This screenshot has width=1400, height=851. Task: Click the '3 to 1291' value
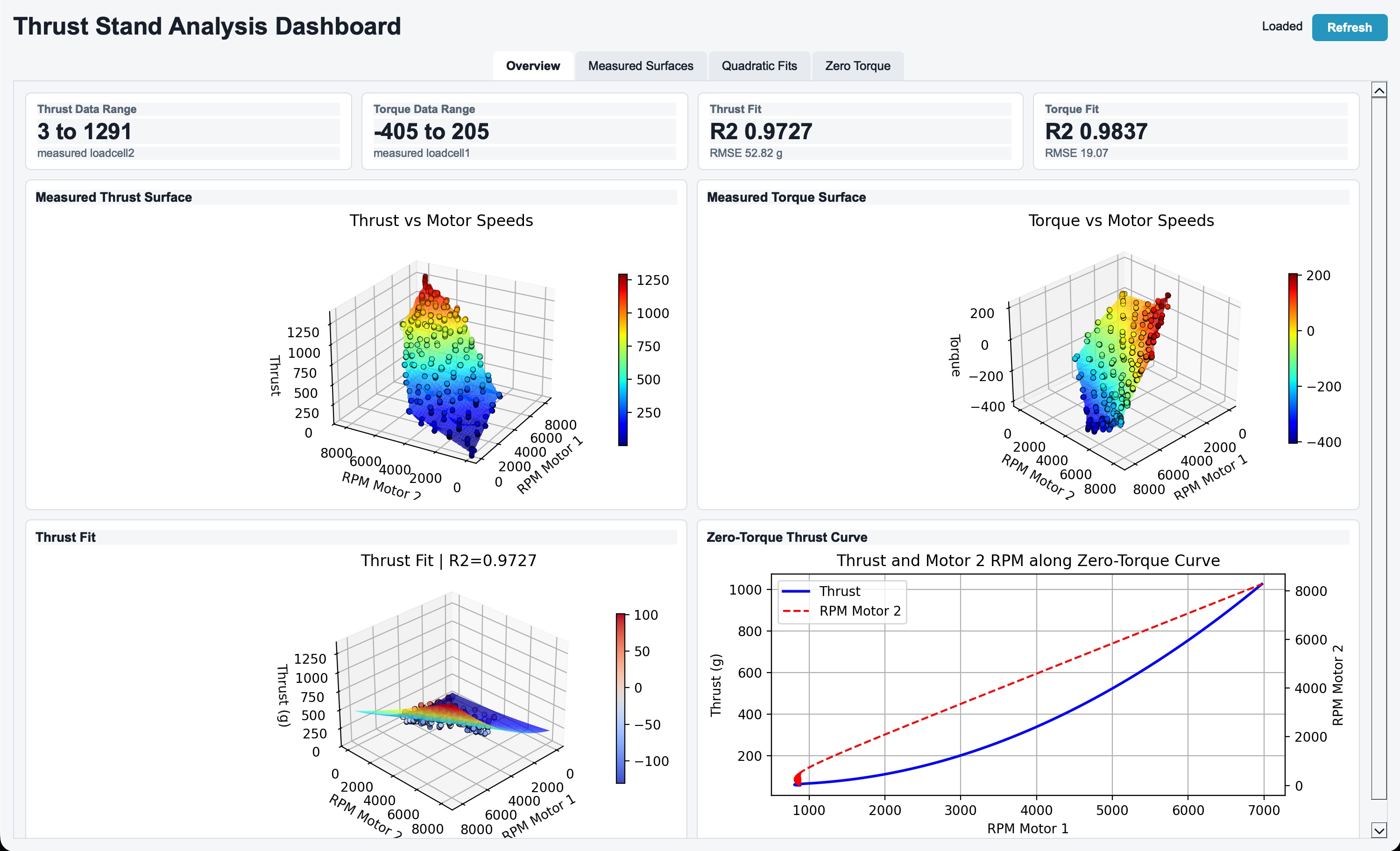[x=85, y=131]
